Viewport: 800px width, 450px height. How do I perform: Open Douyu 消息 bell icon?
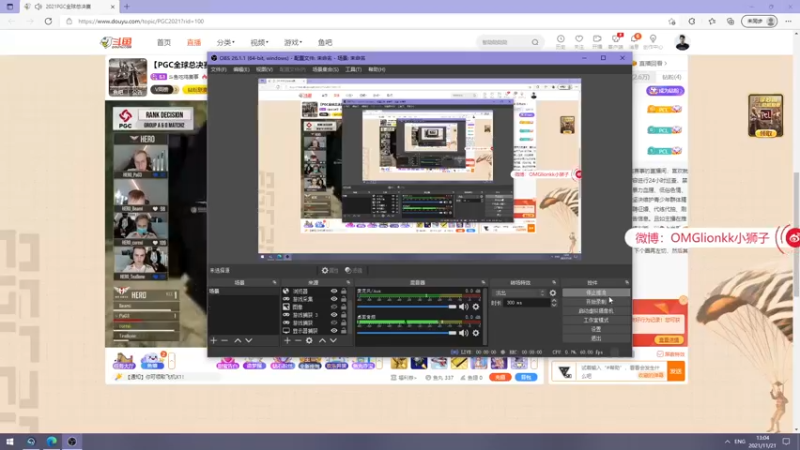(x=635, y=39)
